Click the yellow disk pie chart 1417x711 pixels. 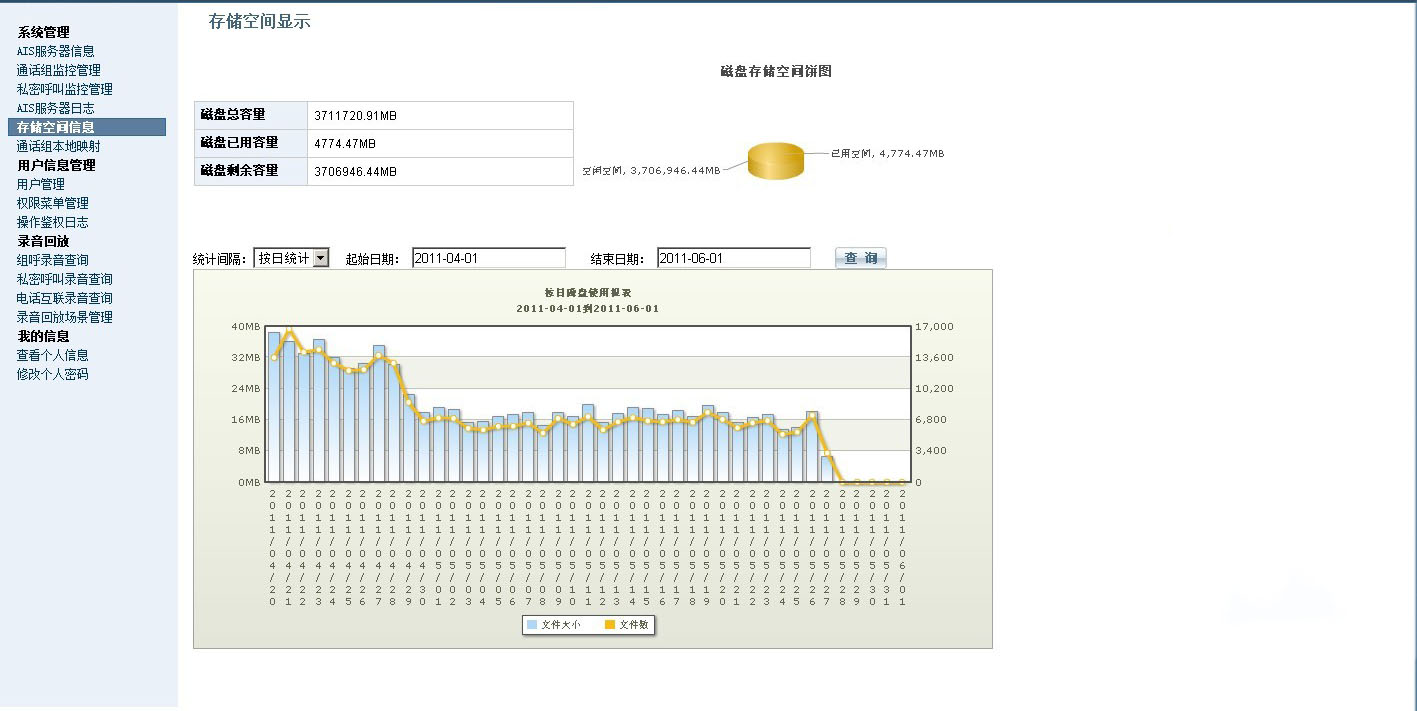tap(776, 162)
